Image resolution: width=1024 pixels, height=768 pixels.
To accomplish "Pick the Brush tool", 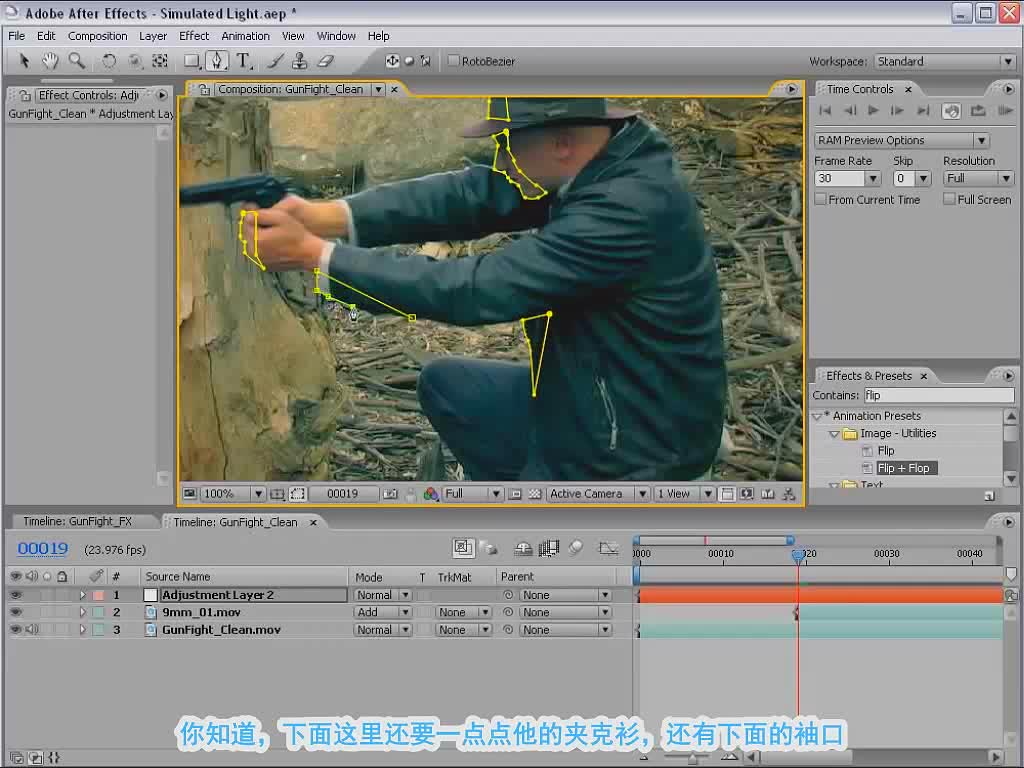I will pos(275,61).
